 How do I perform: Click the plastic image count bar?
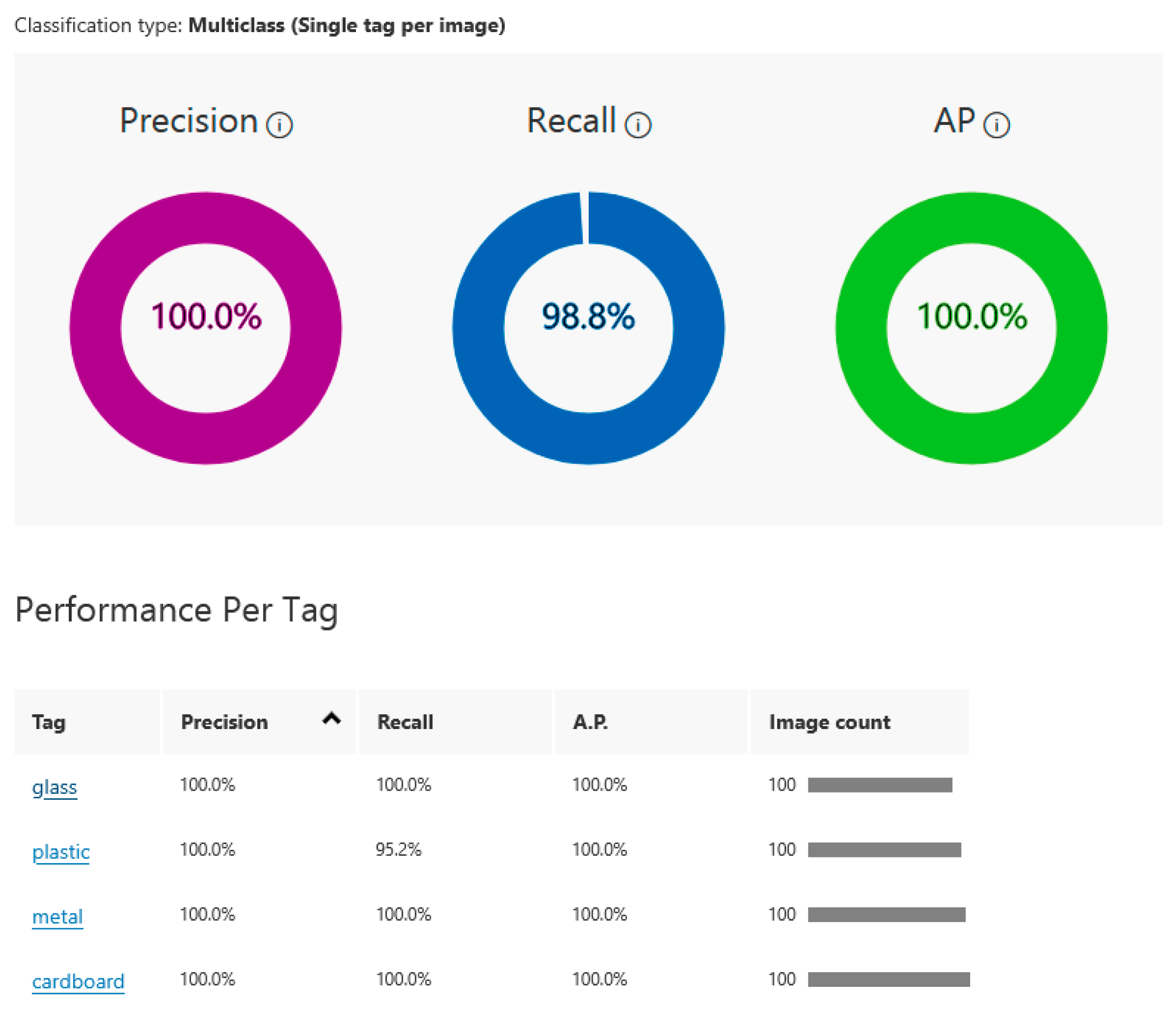point(884,849)
